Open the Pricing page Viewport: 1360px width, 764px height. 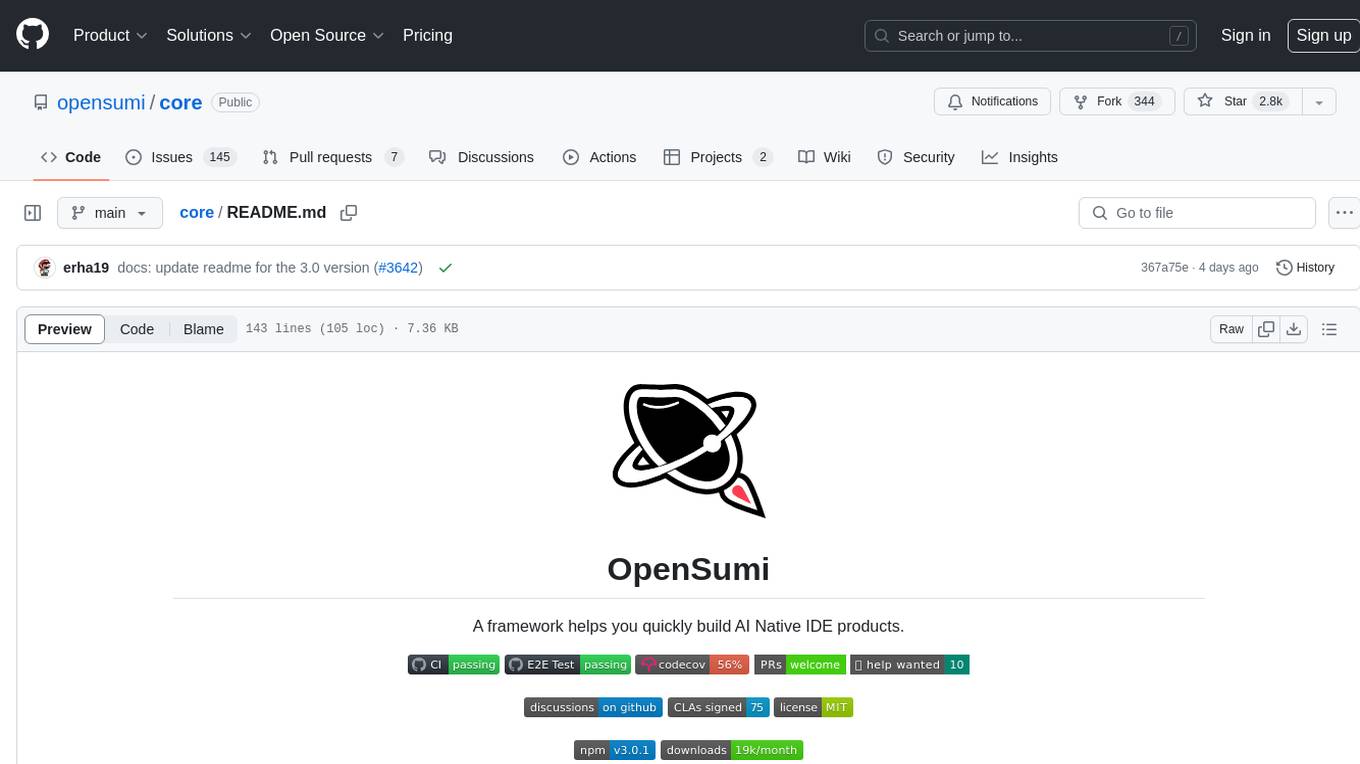point(427,35)
